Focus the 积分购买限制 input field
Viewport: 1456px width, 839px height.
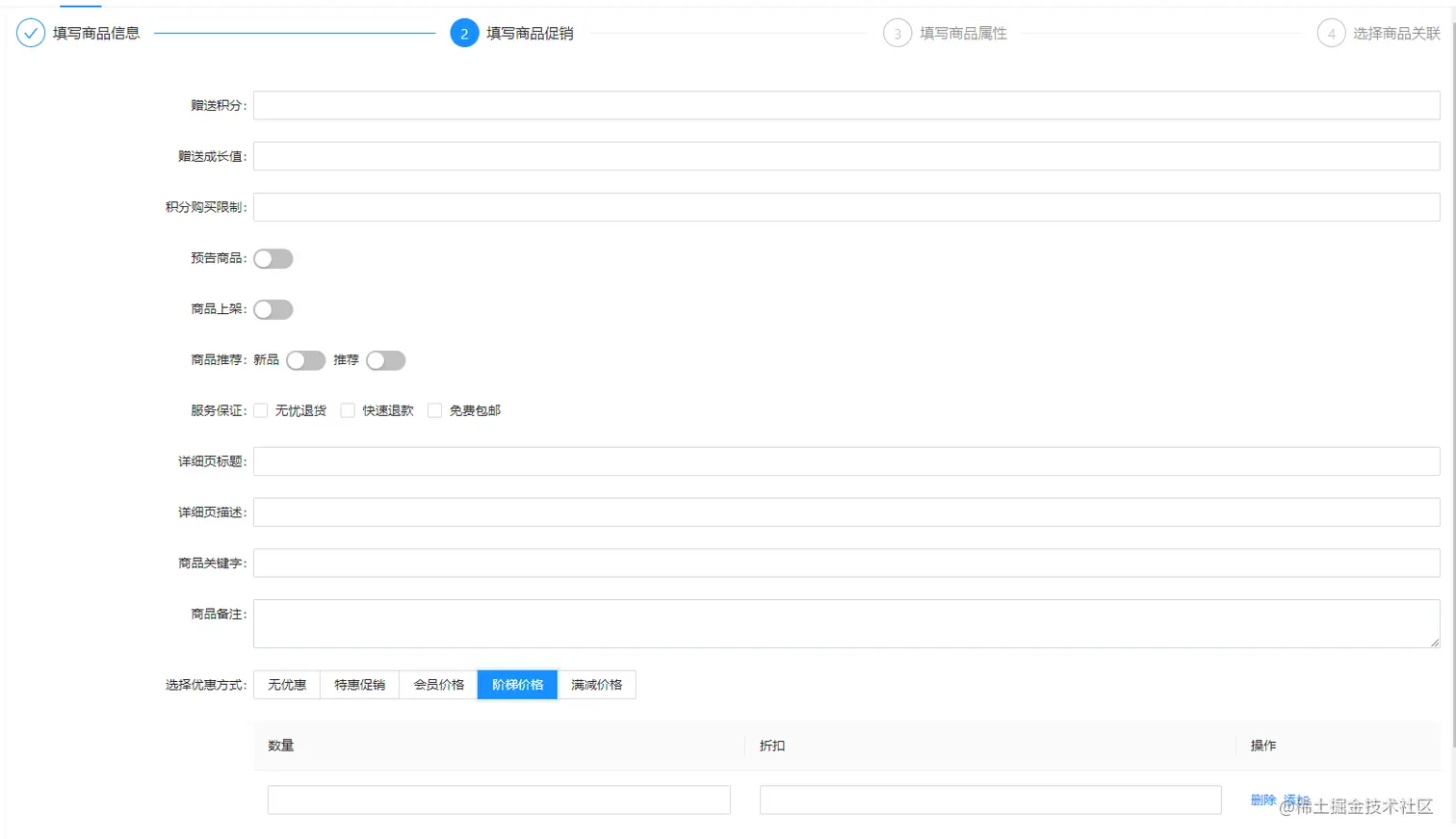tap(846, 207)
